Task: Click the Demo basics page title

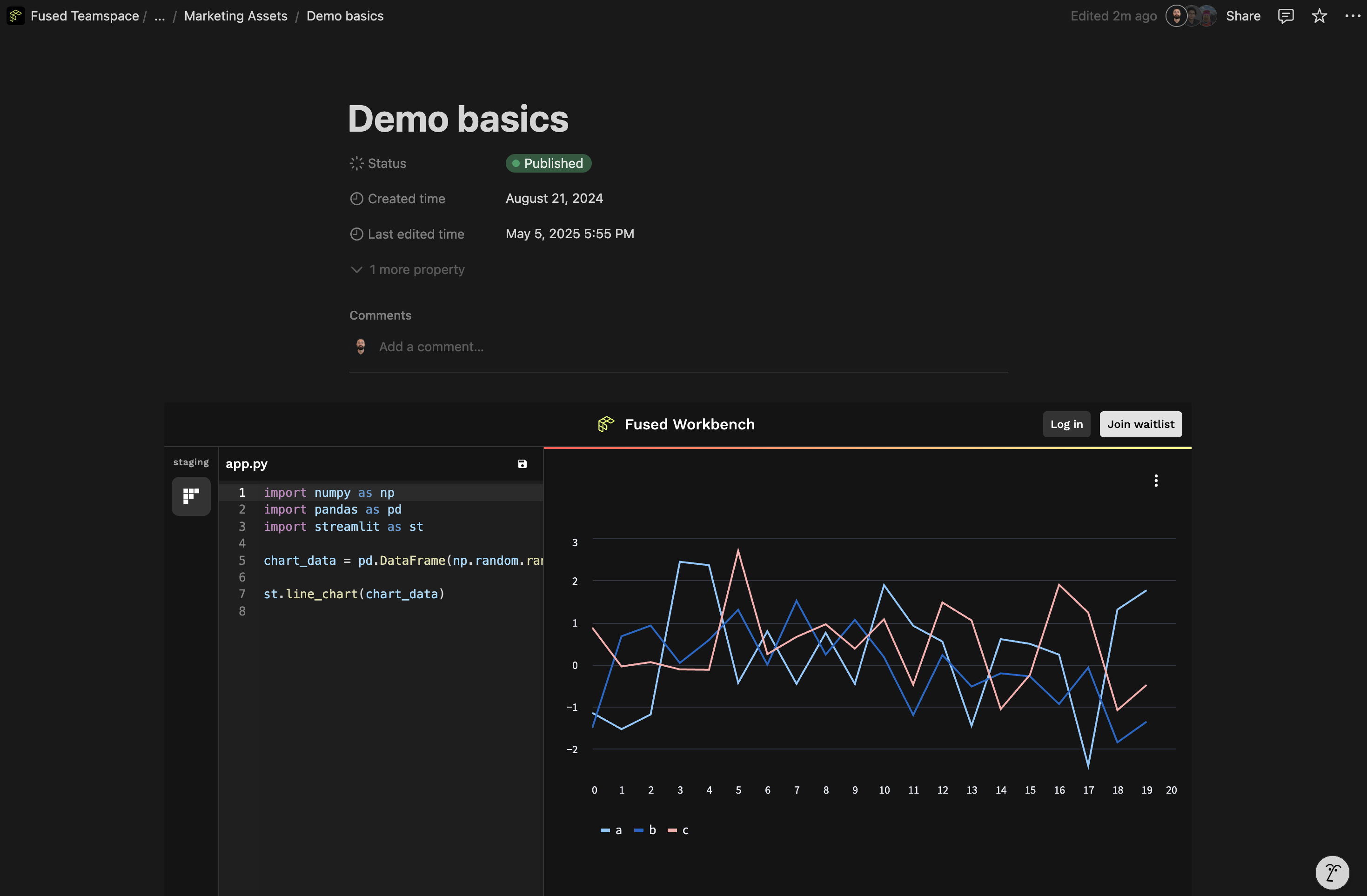Action: pos(458,119)
